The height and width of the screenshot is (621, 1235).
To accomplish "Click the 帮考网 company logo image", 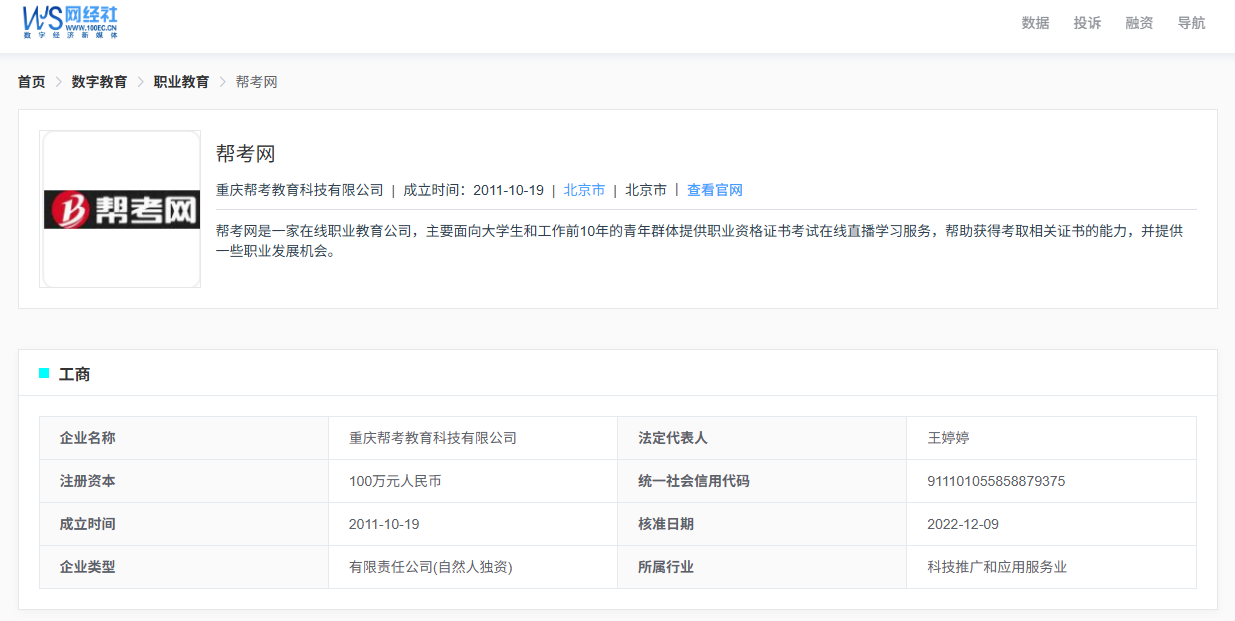I will (120, 209).
